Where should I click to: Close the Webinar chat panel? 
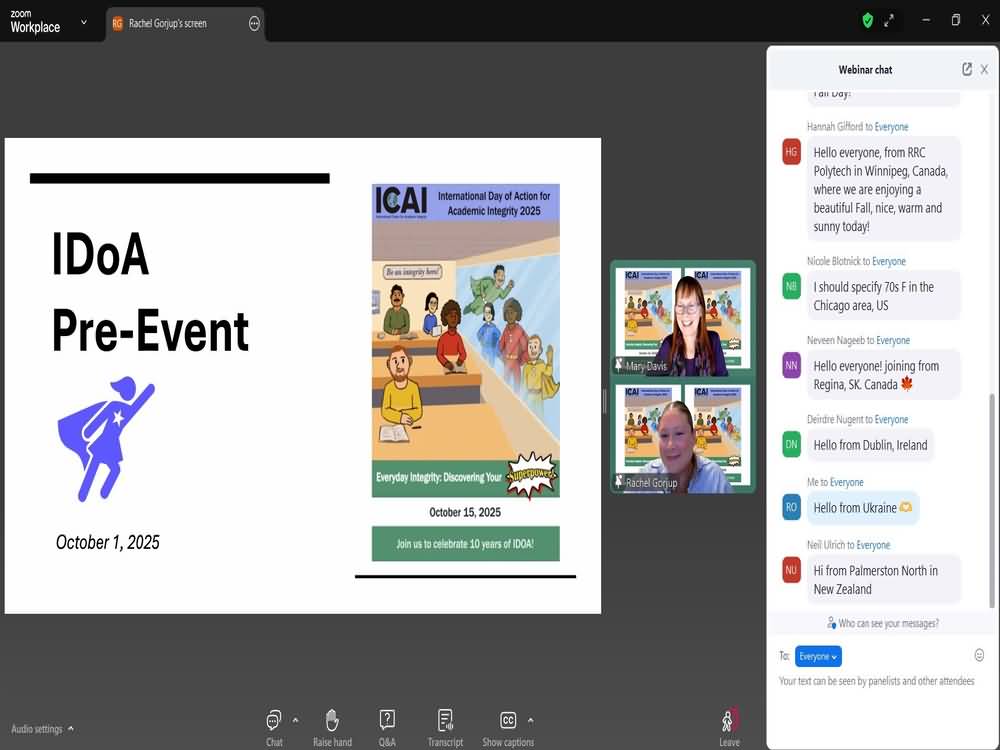pyautogui.click(x=984, y=69)
